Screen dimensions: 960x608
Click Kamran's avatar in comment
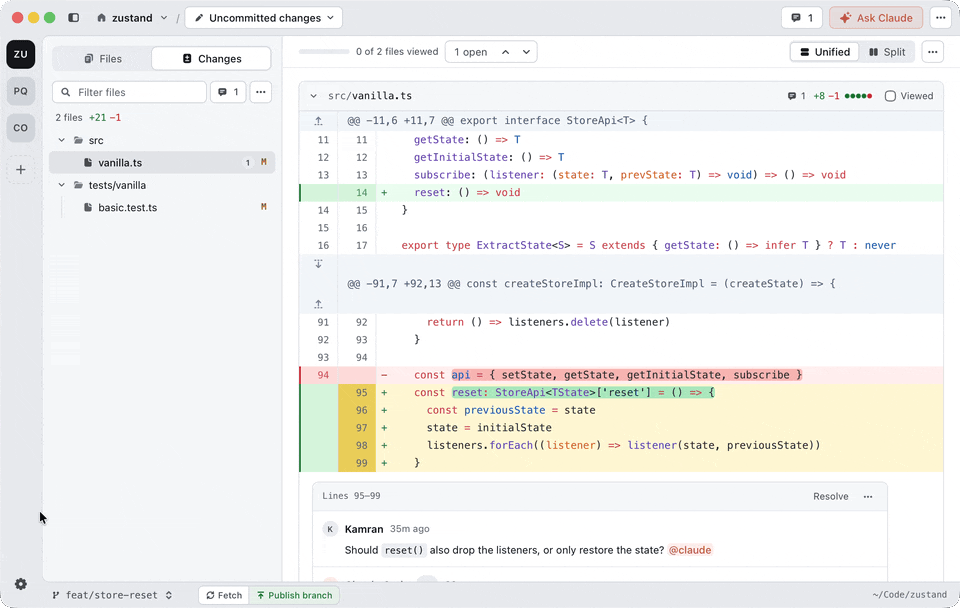click(330, 529)
